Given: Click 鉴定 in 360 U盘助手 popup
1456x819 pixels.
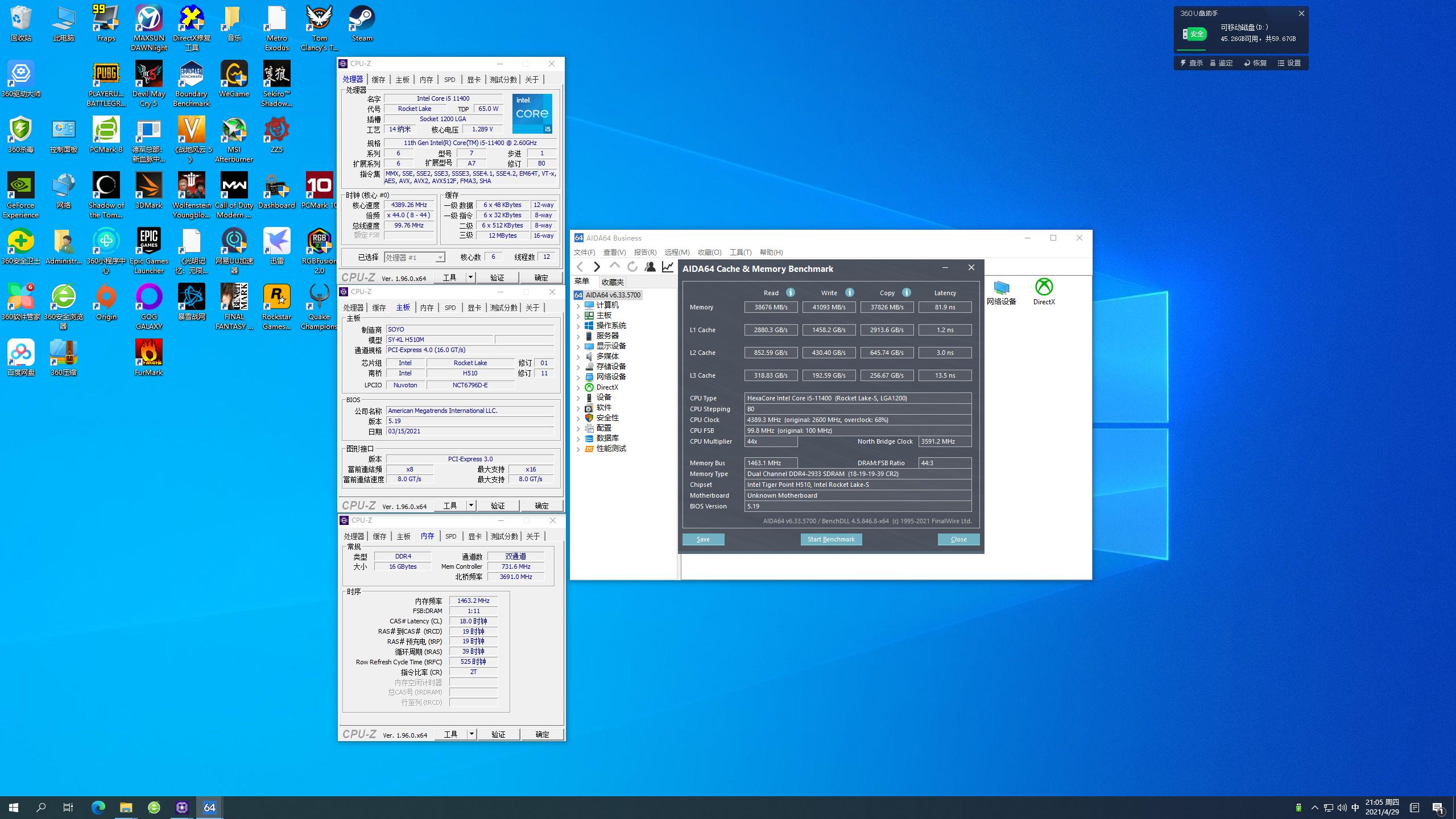Looking at the screenshot, I should pos(1221,63).
